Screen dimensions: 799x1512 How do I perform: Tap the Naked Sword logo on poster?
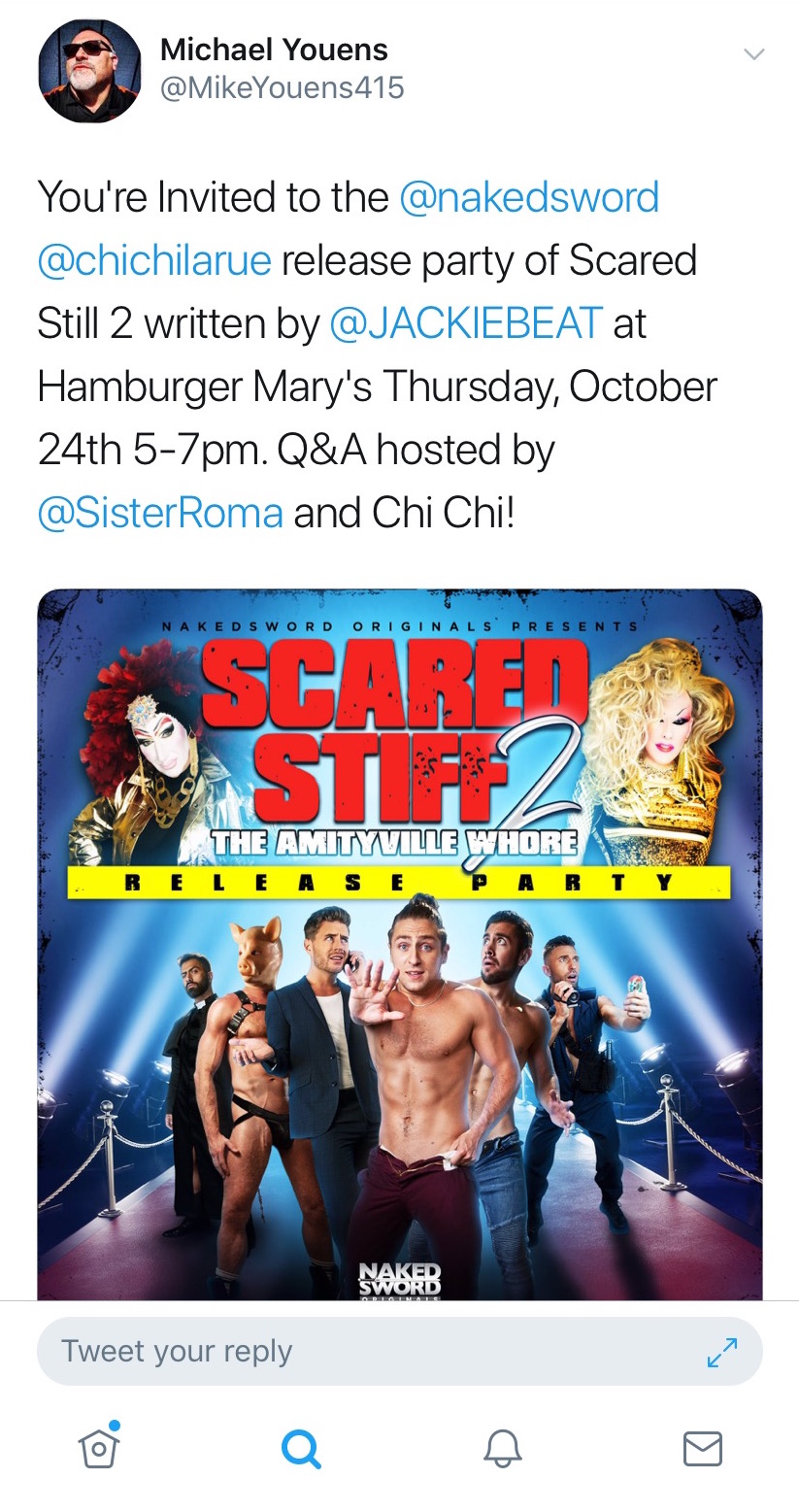[399, 1279]
